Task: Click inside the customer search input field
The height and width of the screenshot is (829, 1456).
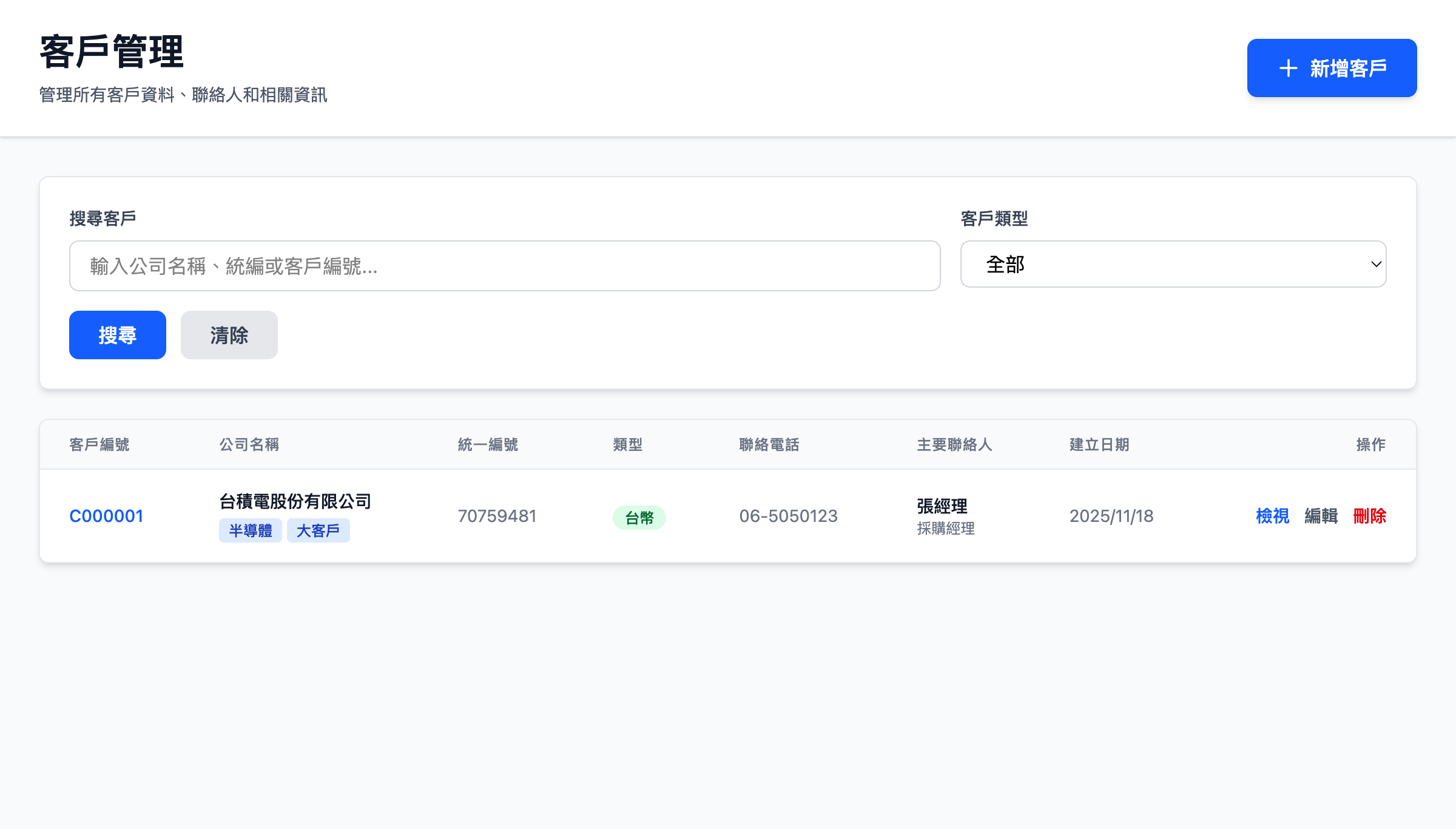Action: tap(504, 266)
